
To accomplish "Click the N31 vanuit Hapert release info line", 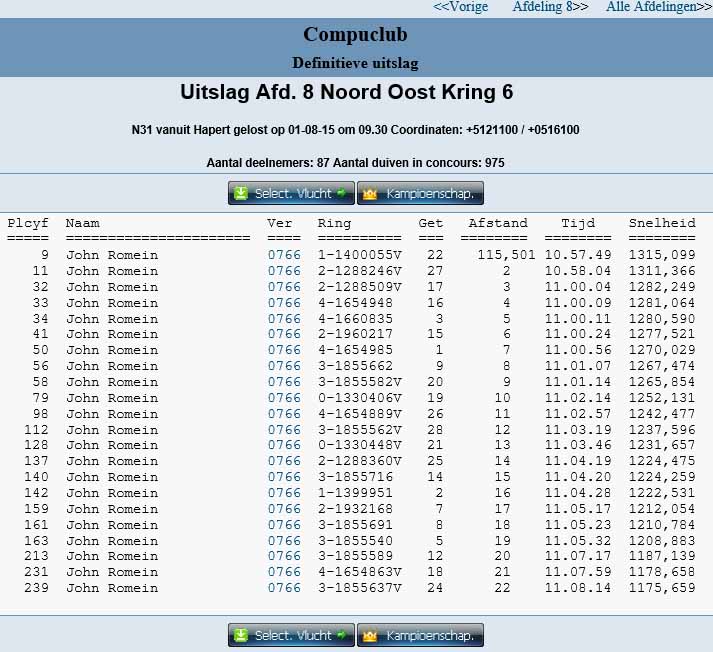I will pos(356,130).
